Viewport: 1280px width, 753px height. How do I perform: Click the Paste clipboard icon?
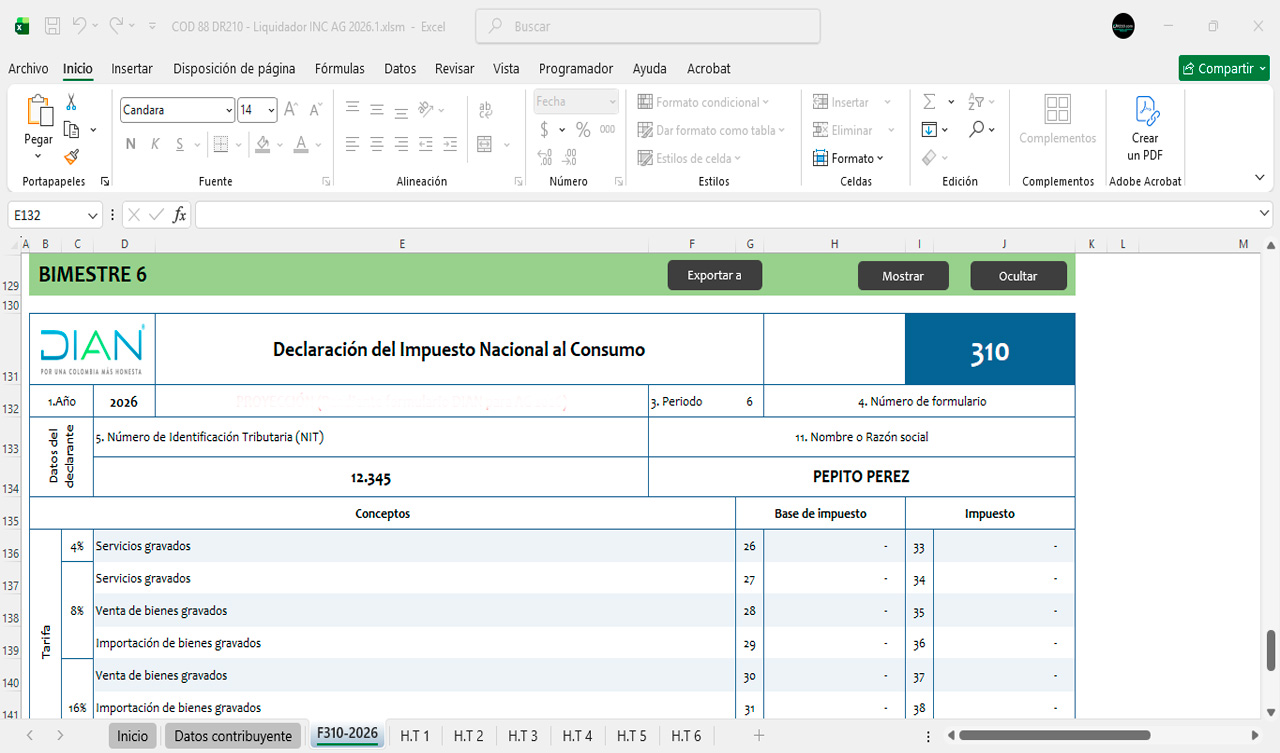tap(39, 112)
